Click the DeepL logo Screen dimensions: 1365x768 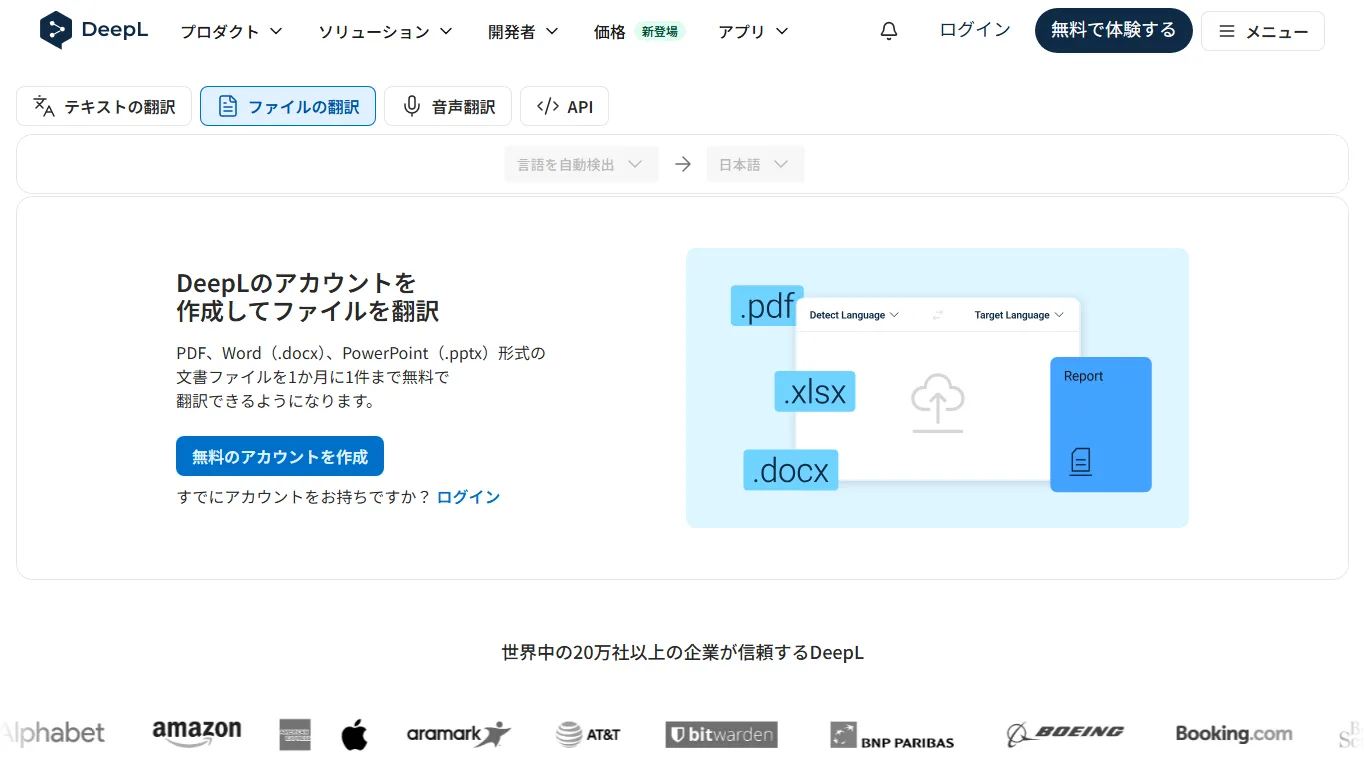point(93,30)
